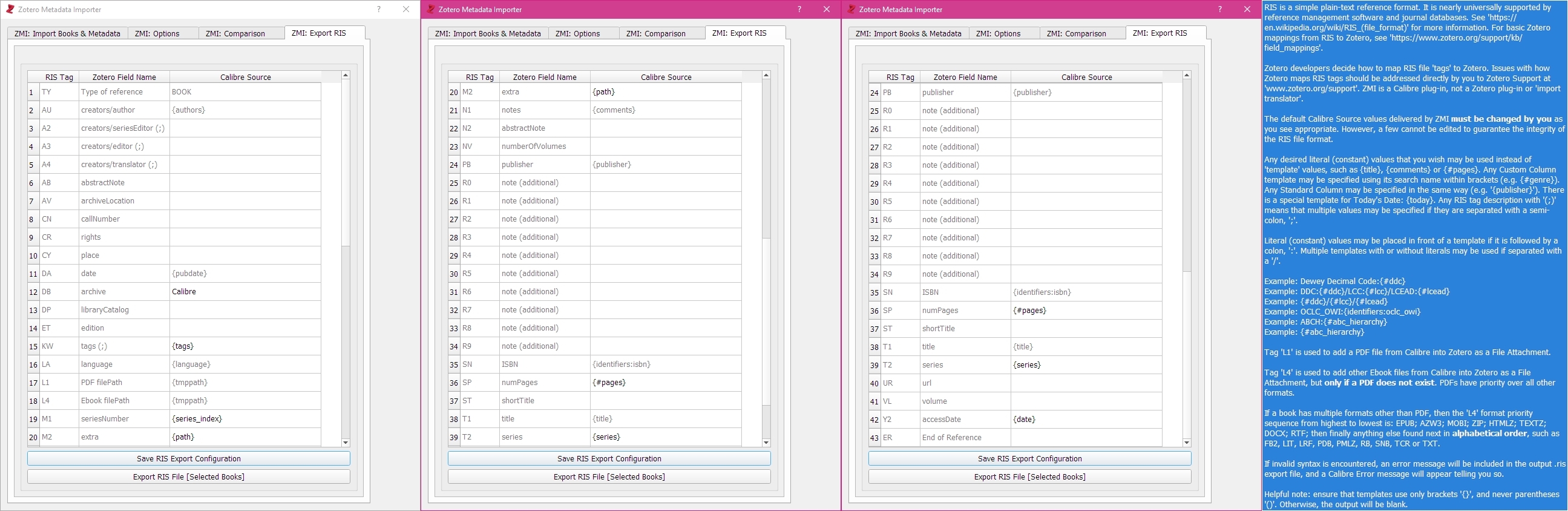Viewport: 1568px width, 511px height.
Task: Switch to the ZMI: Comparison tab in the right window
Action: (x=1083, y=33)
